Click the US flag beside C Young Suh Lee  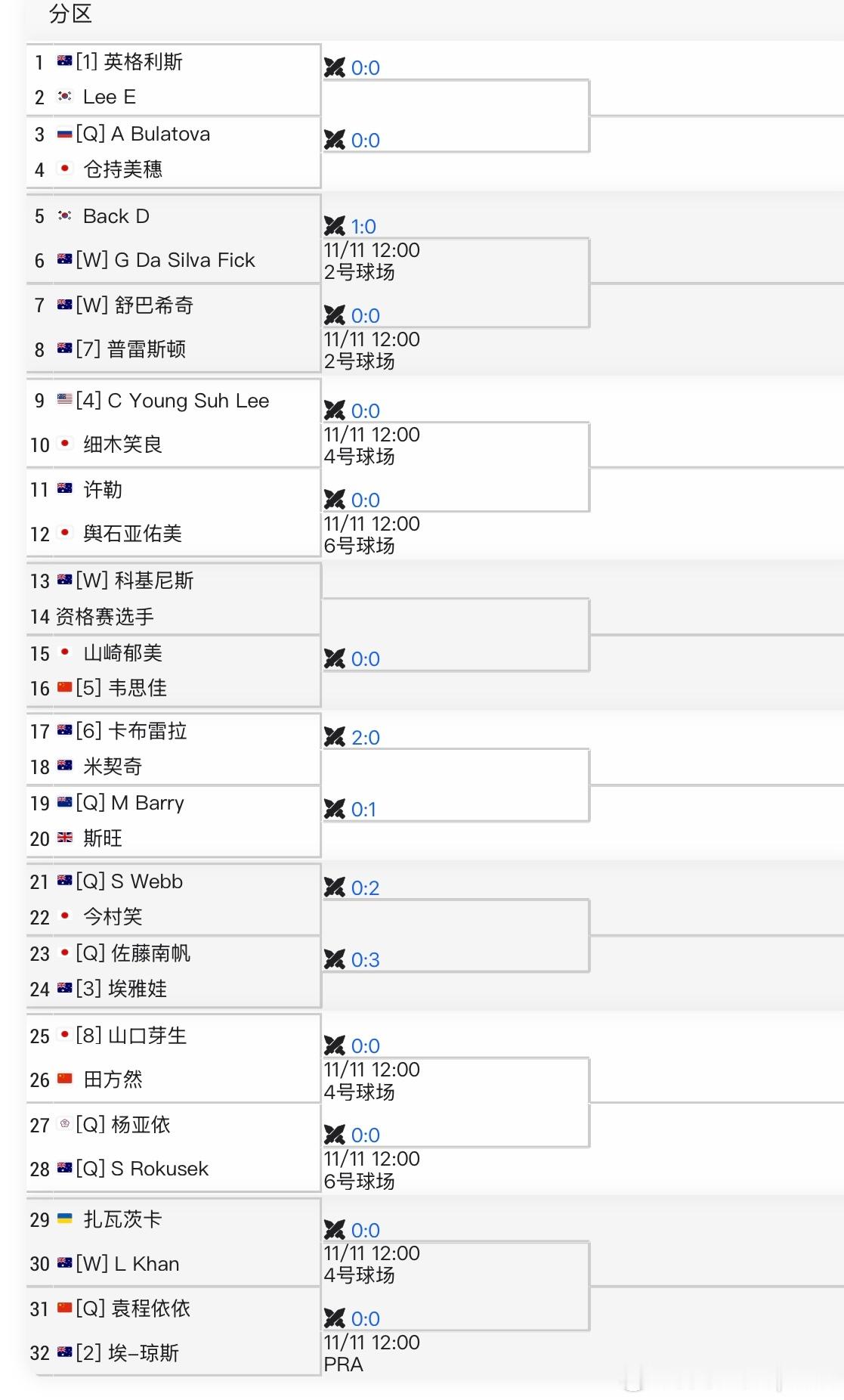point(65,400)
